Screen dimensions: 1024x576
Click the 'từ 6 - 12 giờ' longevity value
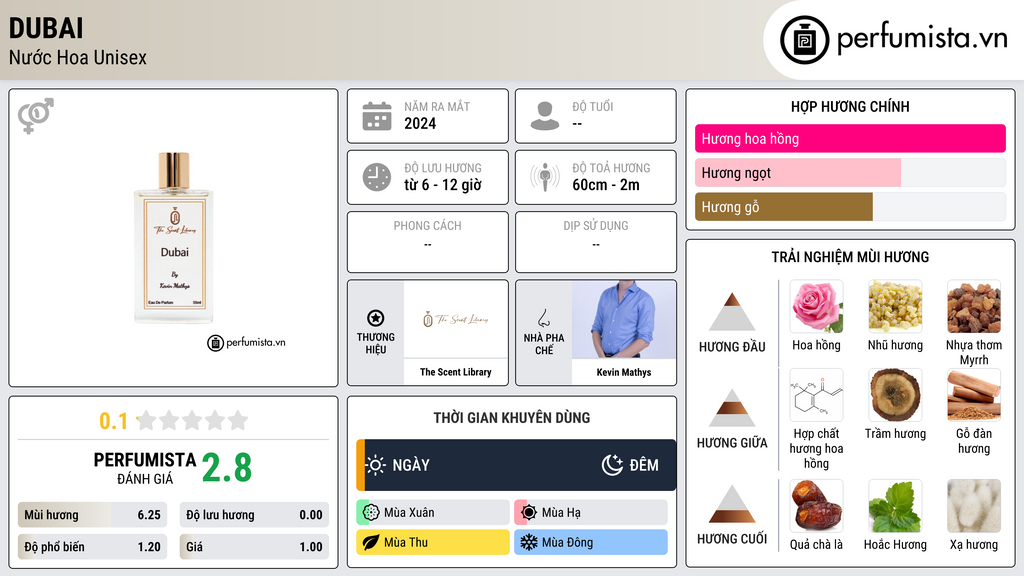[x=443, y=185]
